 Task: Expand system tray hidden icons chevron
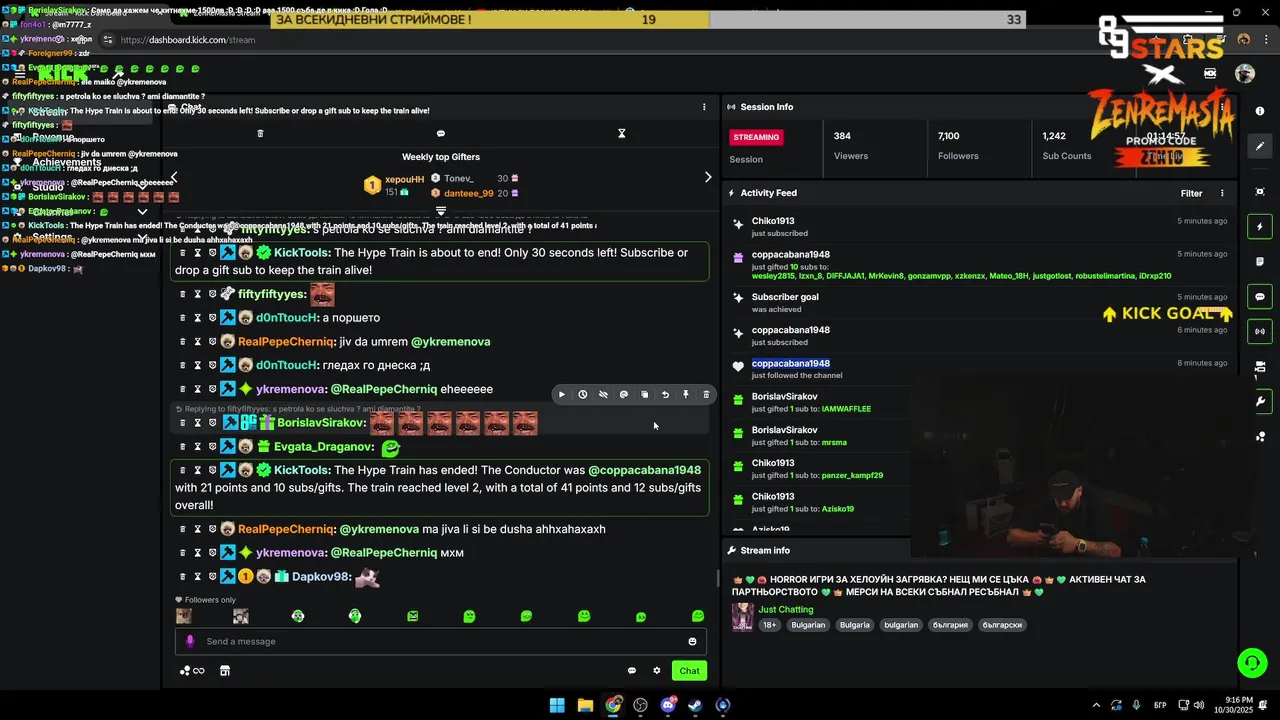coord(1096,705)
